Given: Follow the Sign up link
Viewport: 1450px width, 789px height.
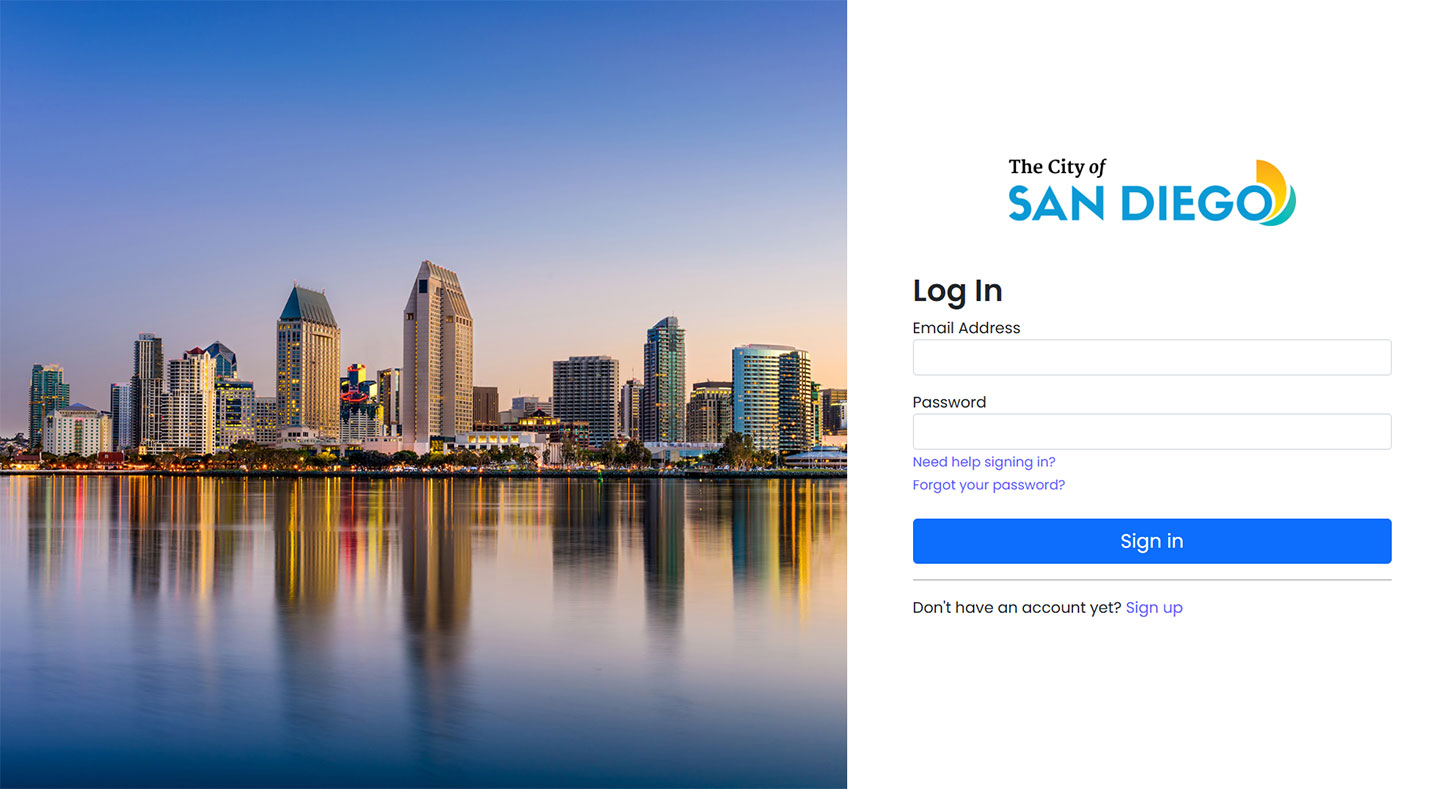Looking at the screenshot, I should point(1154,608).
